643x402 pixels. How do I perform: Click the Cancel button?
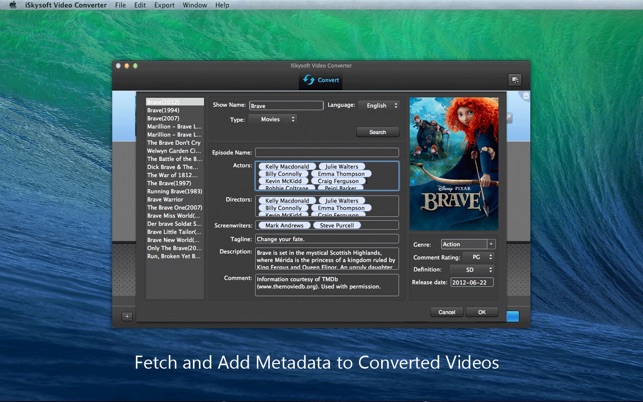pyautogui.click(x=447, y=312)
